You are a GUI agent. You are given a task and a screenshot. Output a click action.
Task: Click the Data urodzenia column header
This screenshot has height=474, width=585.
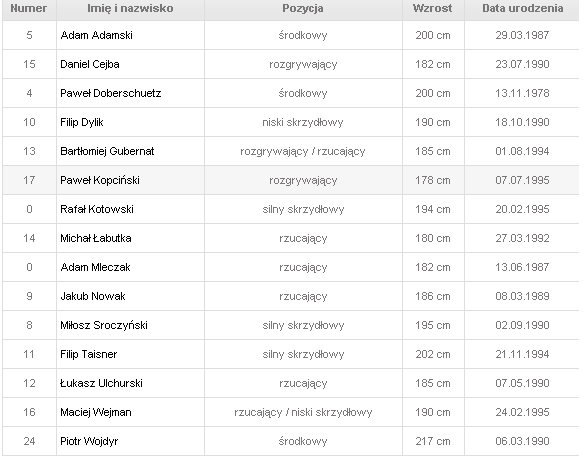(x=523, y=8)
